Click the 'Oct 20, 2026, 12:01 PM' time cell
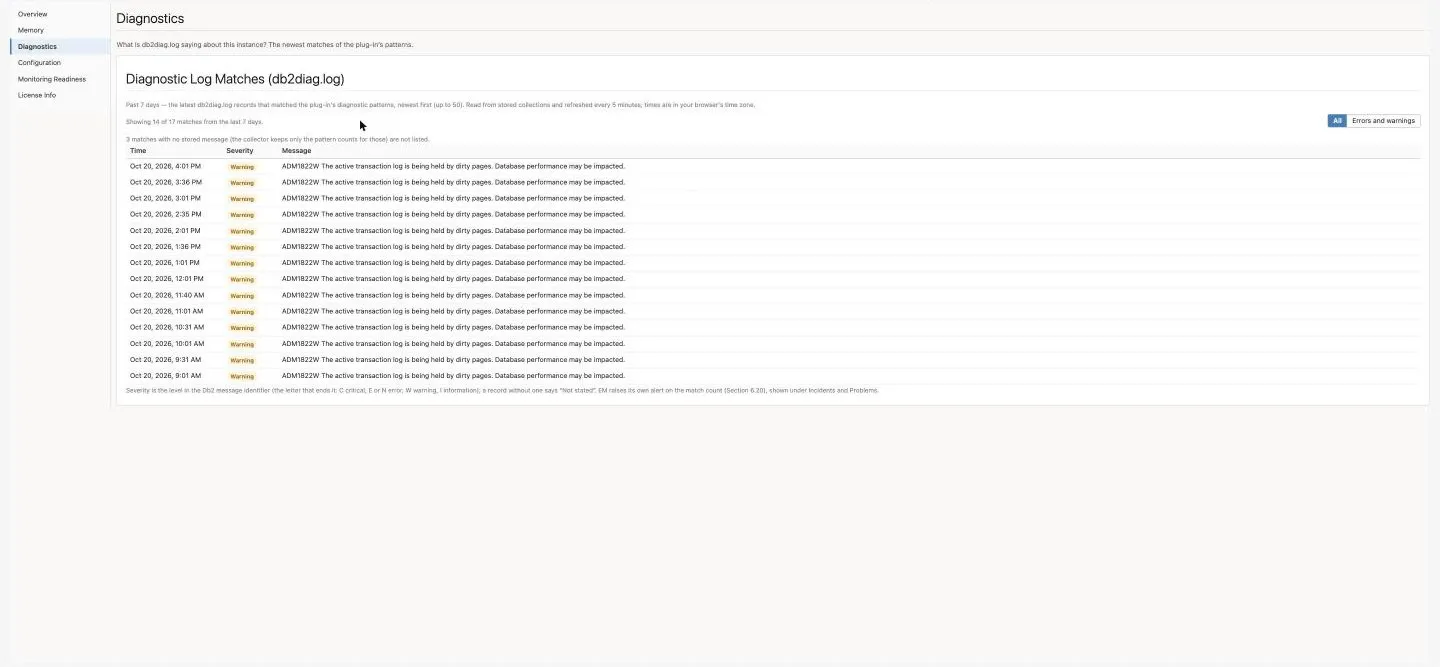The height and width of the screenshot is (667, 1440). click(167, 279)
